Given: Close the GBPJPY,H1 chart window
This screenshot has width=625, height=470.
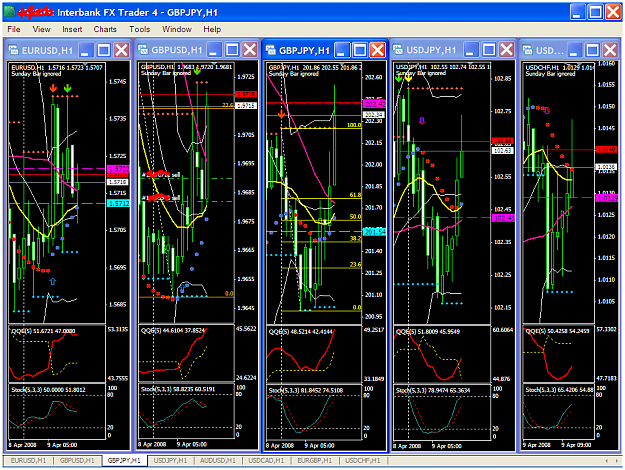Looking at the screenshot, I should pyautogui.click(x=377, y=50).
